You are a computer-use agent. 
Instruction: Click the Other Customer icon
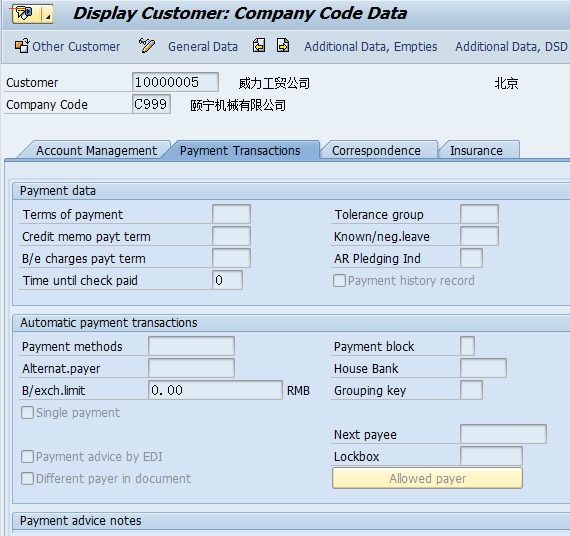[22, 46]
